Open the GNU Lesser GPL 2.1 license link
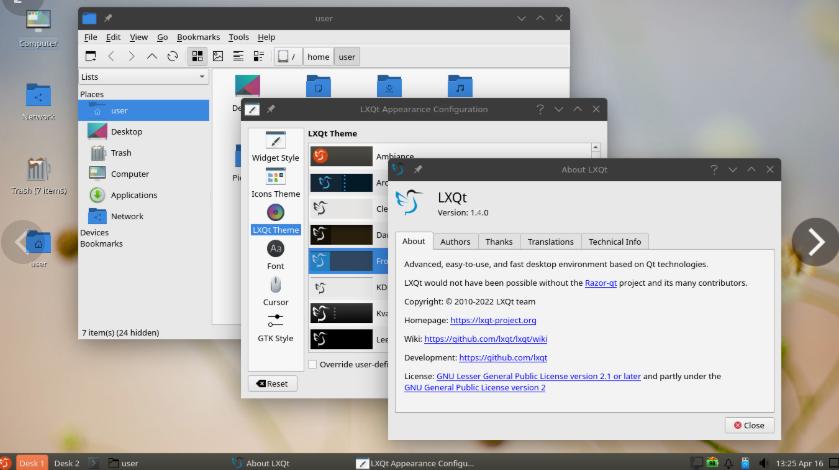This screenshot has height=470, width=839. pyautogui.click(x=538, y=376)
